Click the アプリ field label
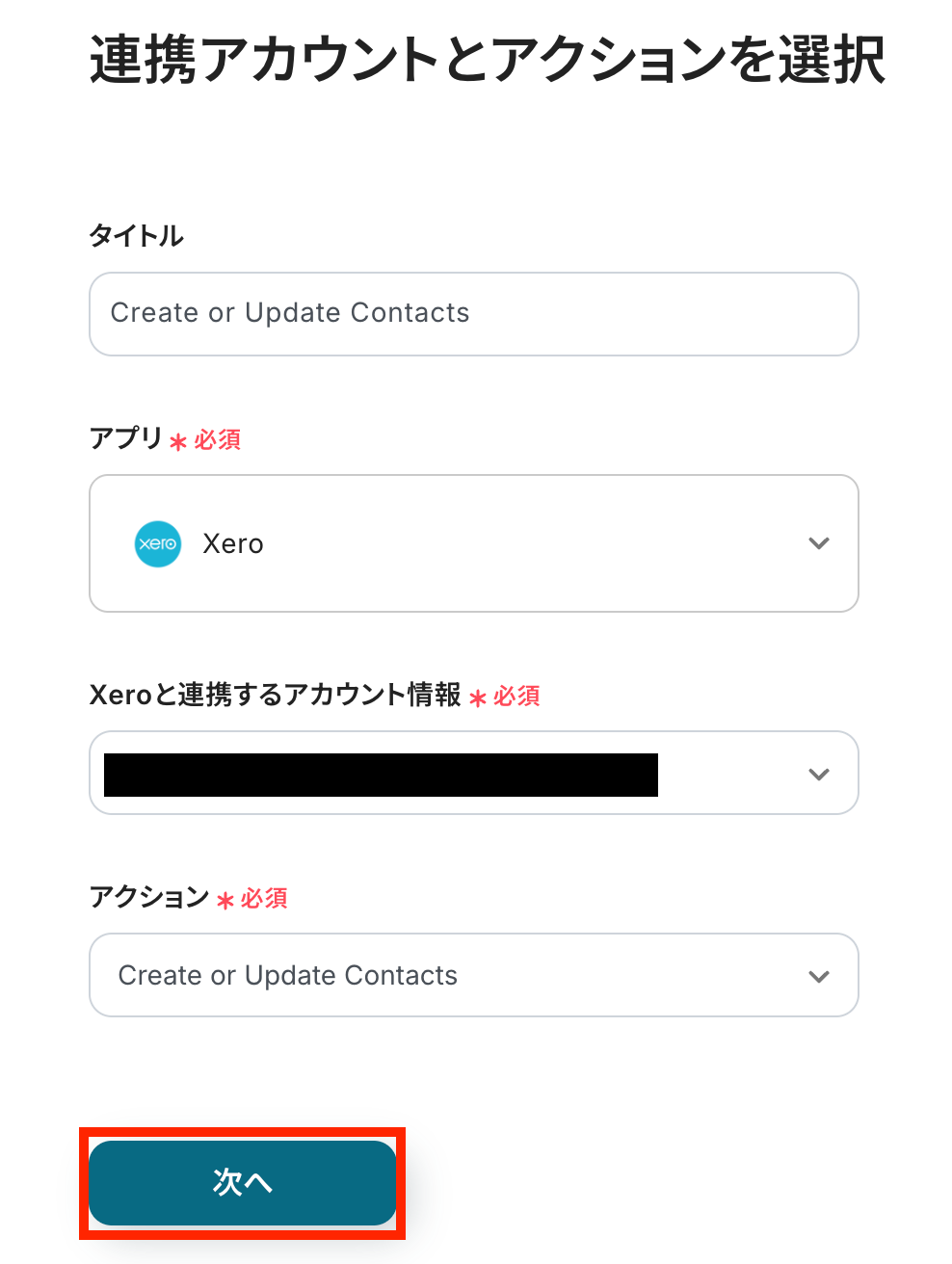Screen dimensions: 952x1264 [126, 438]
